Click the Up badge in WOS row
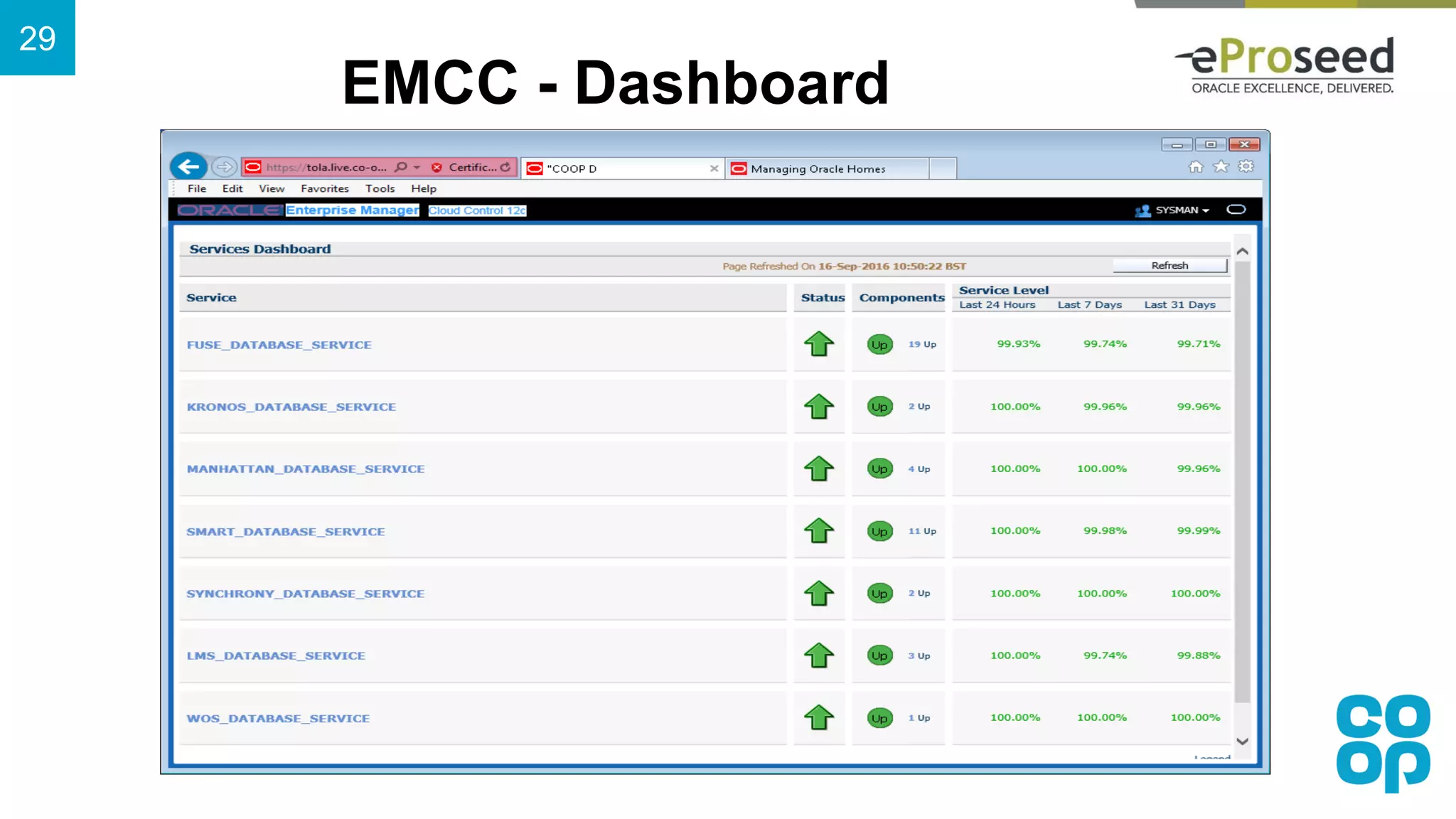 pos(880,718)
